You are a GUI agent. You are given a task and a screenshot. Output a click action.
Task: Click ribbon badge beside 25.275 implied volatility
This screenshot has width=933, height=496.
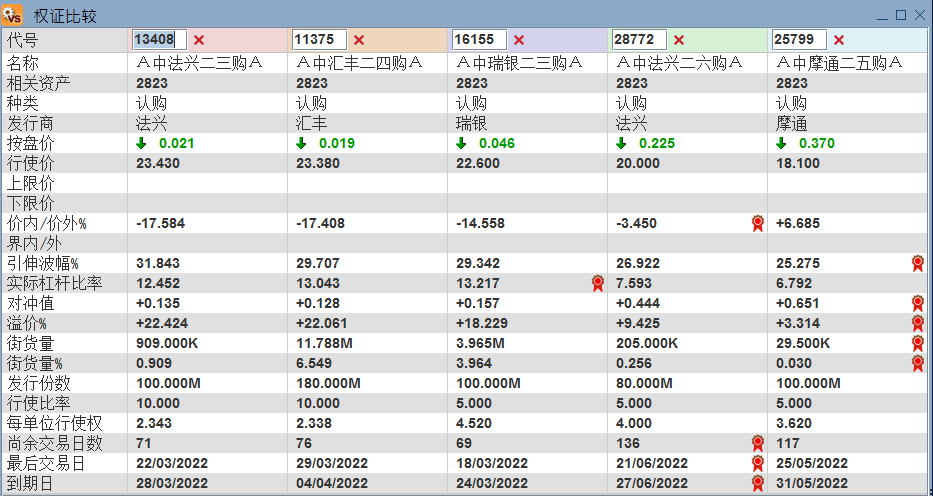tap(918, 263)
